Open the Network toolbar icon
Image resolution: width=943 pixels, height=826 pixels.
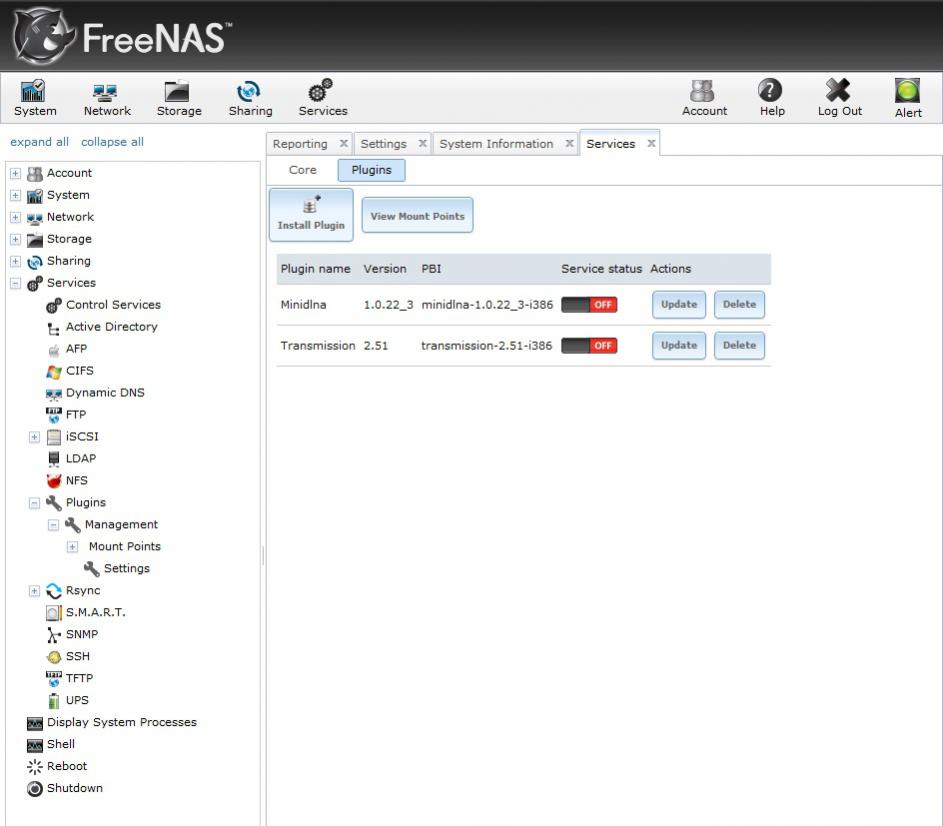[x=107, y=98]
